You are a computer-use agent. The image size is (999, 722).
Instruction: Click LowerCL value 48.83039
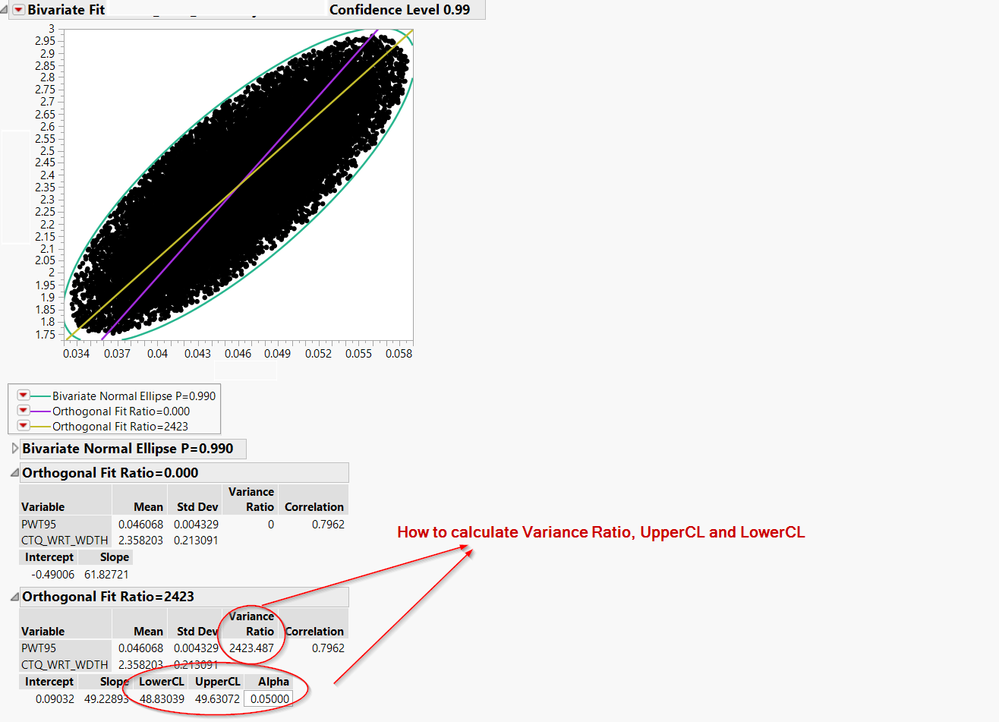tap(162, 699)
